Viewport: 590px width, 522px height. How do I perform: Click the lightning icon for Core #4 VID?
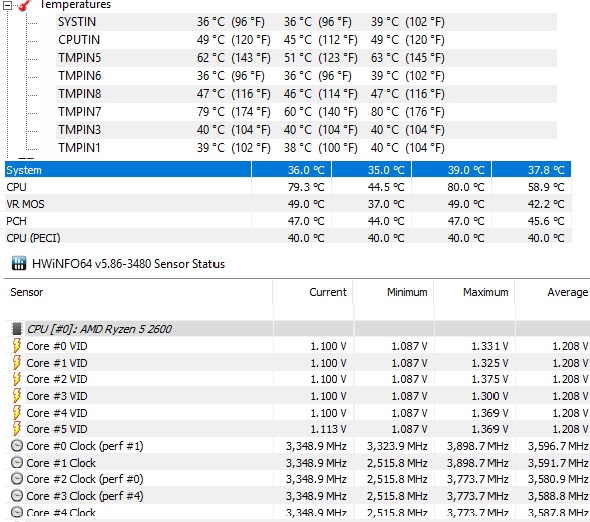(x=17, y=412)
